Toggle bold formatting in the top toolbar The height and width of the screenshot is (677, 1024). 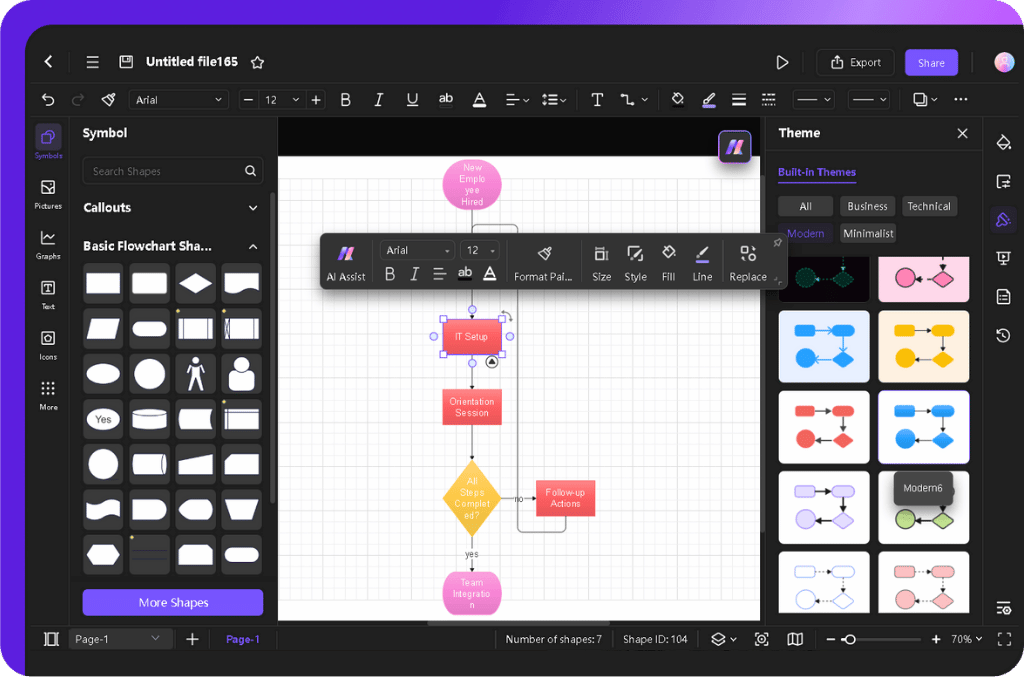[x=345, y=99]
